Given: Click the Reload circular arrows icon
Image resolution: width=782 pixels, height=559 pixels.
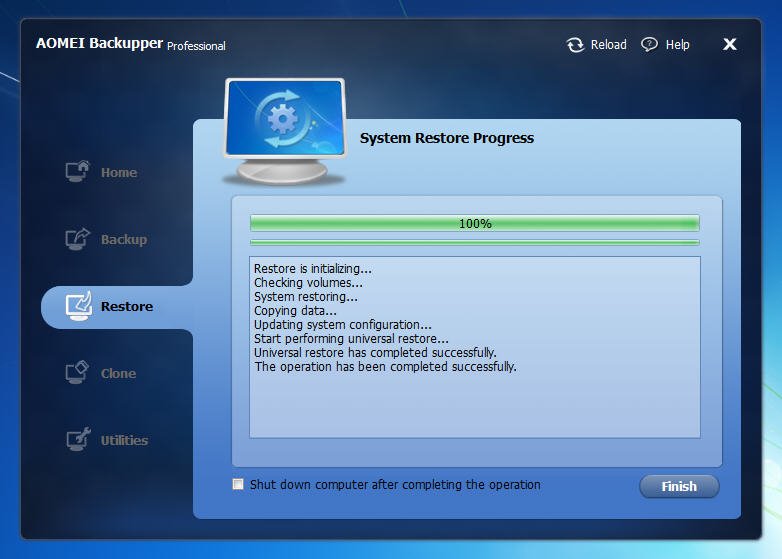Looking at the screenshot, I should [x=575, y=45].
